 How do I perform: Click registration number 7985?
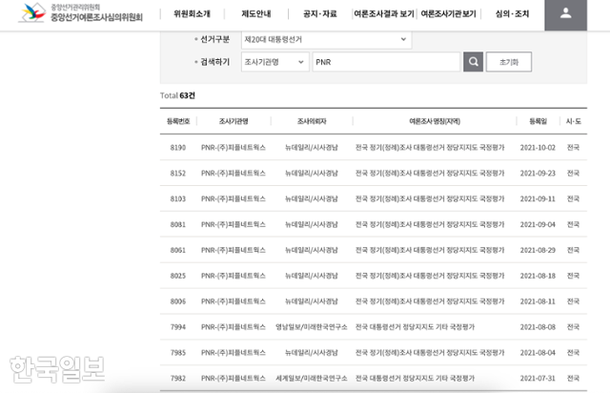[178, 353]
